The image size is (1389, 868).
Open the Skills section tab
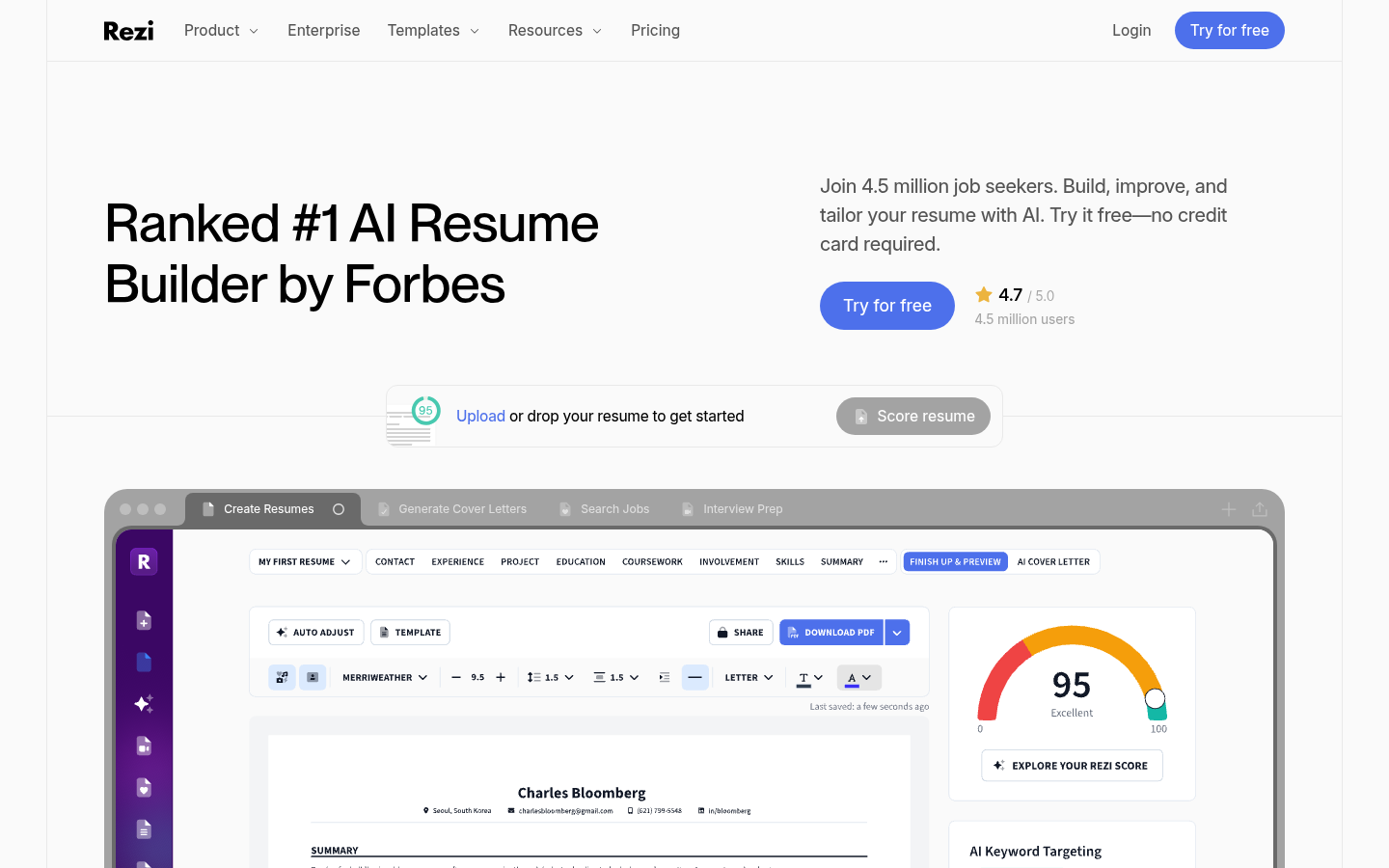tap(790, 562)
